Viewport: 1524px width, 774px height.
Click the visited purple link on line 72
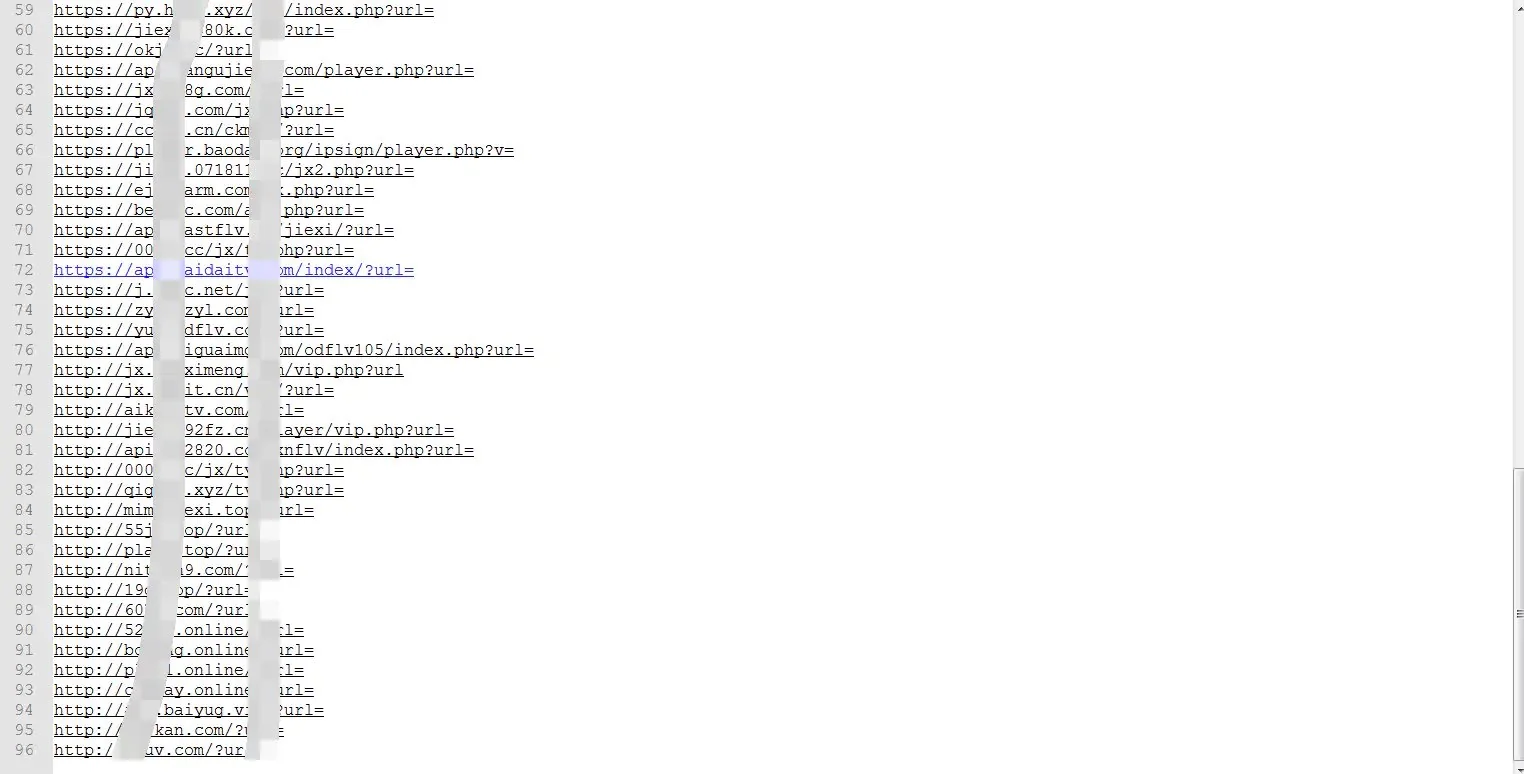tap(234, 270)
